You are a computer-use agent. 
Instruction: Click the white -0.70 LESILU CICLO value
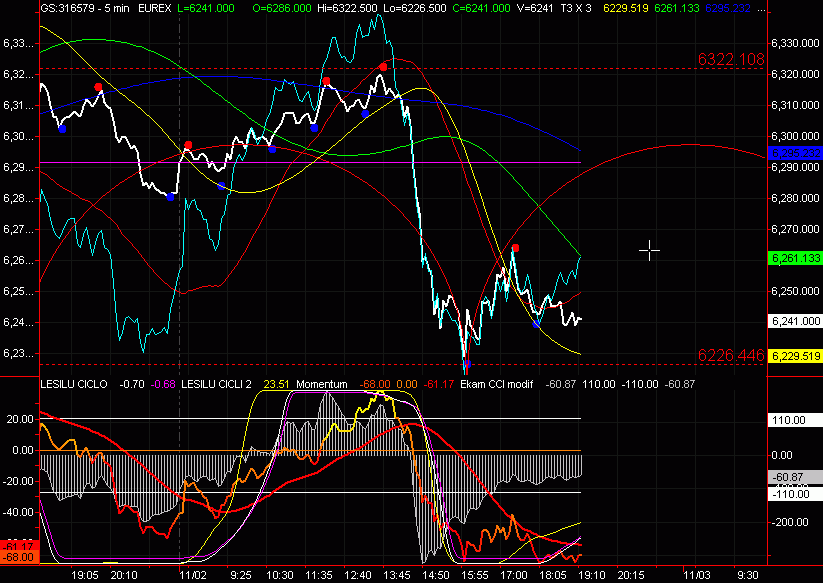132,384
